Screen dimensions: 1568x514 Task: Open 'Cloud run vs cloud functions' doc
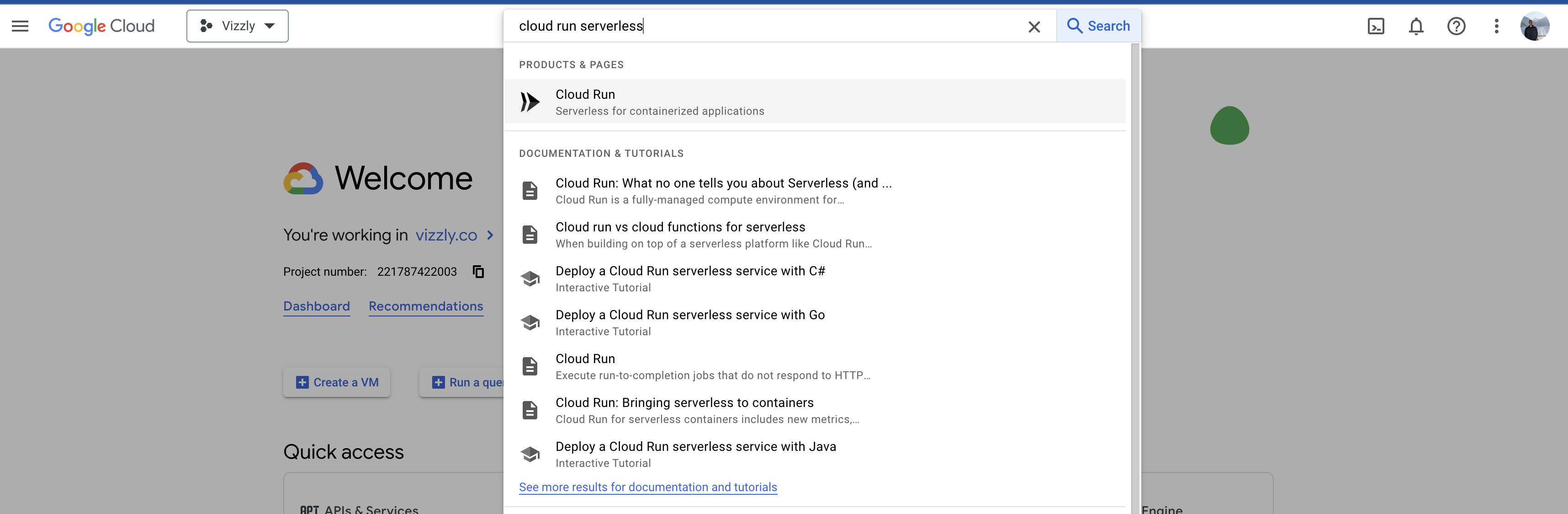(815, 235)
